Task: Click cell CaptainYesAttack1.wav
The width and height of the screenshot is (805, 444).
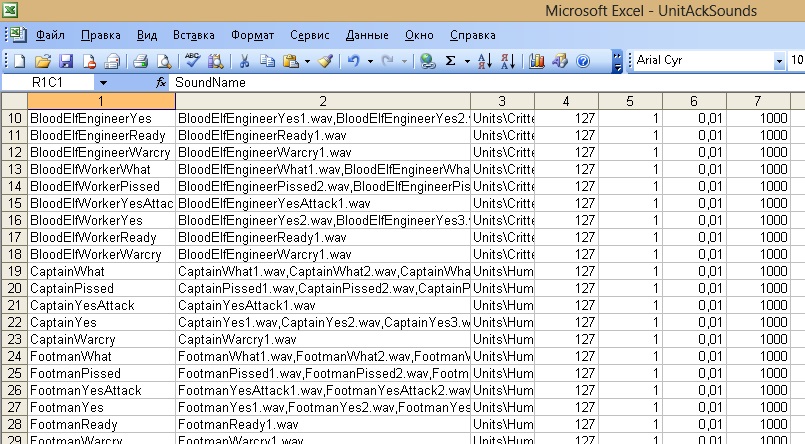Action: click(323, 305)
